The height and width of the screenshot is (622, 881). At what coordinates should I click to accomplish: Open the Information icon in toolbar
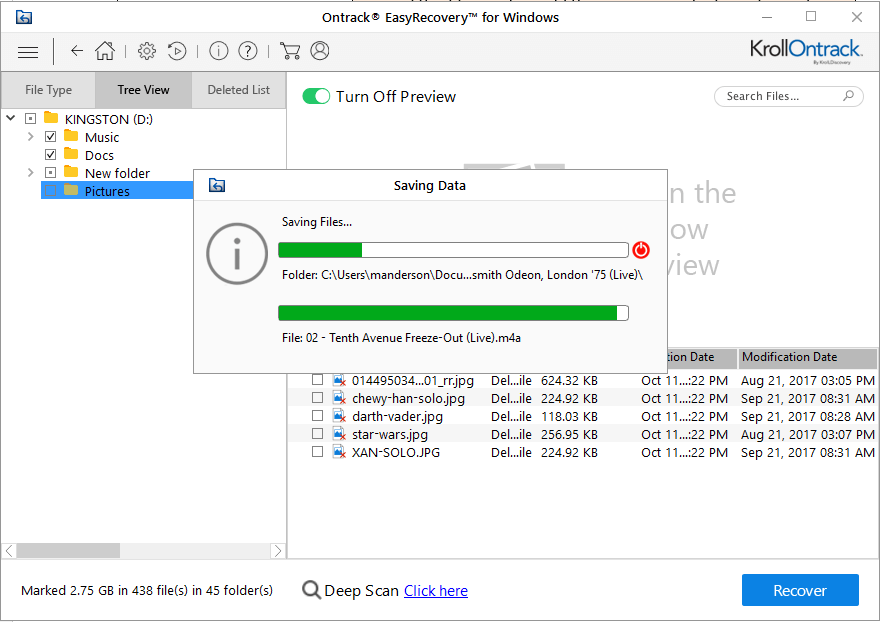click(x=219, y=51)
